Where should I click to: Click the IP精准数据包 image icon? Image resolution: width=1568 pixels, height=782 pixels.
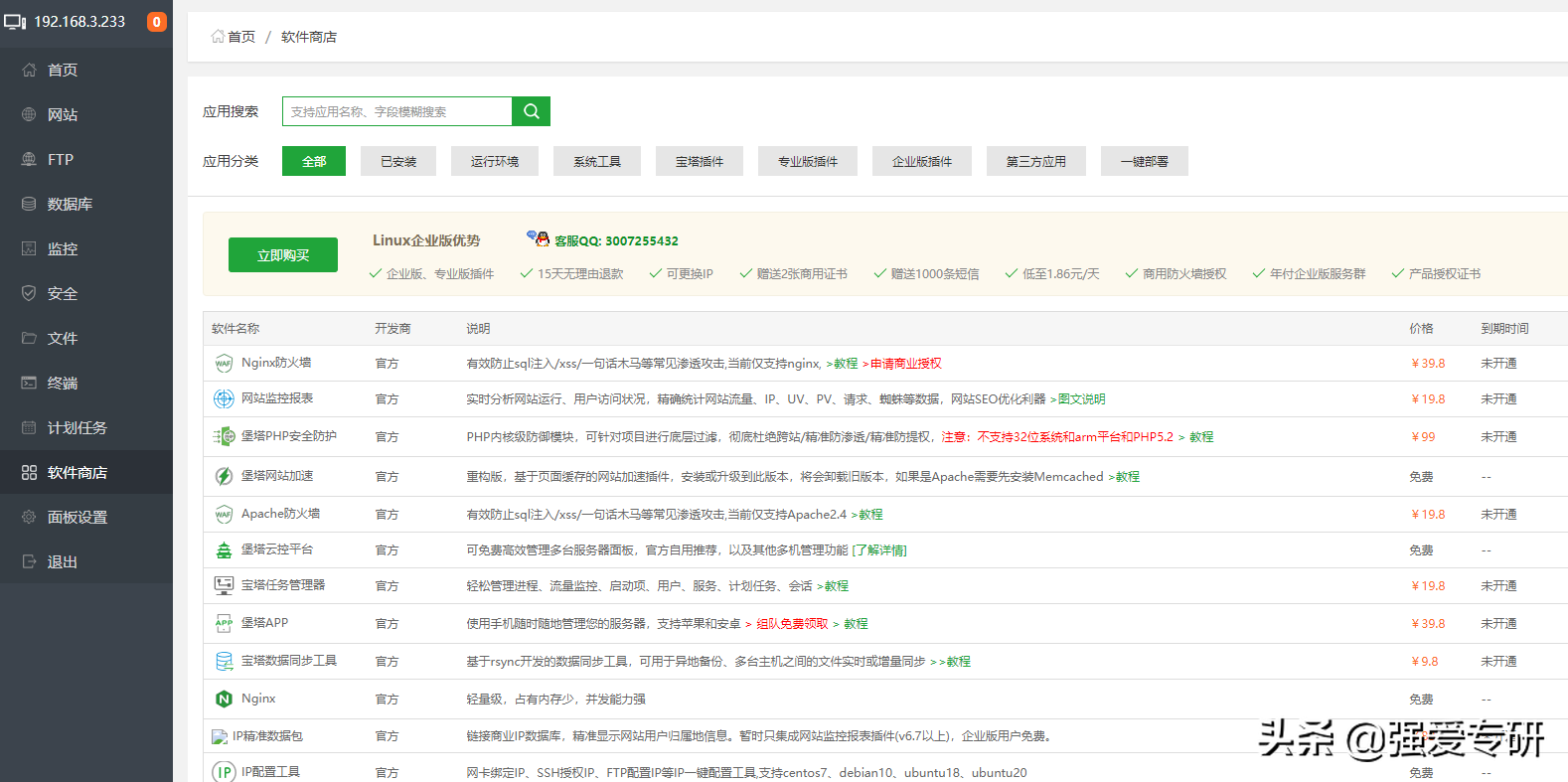pyautogui.click(x=220, y=736)
